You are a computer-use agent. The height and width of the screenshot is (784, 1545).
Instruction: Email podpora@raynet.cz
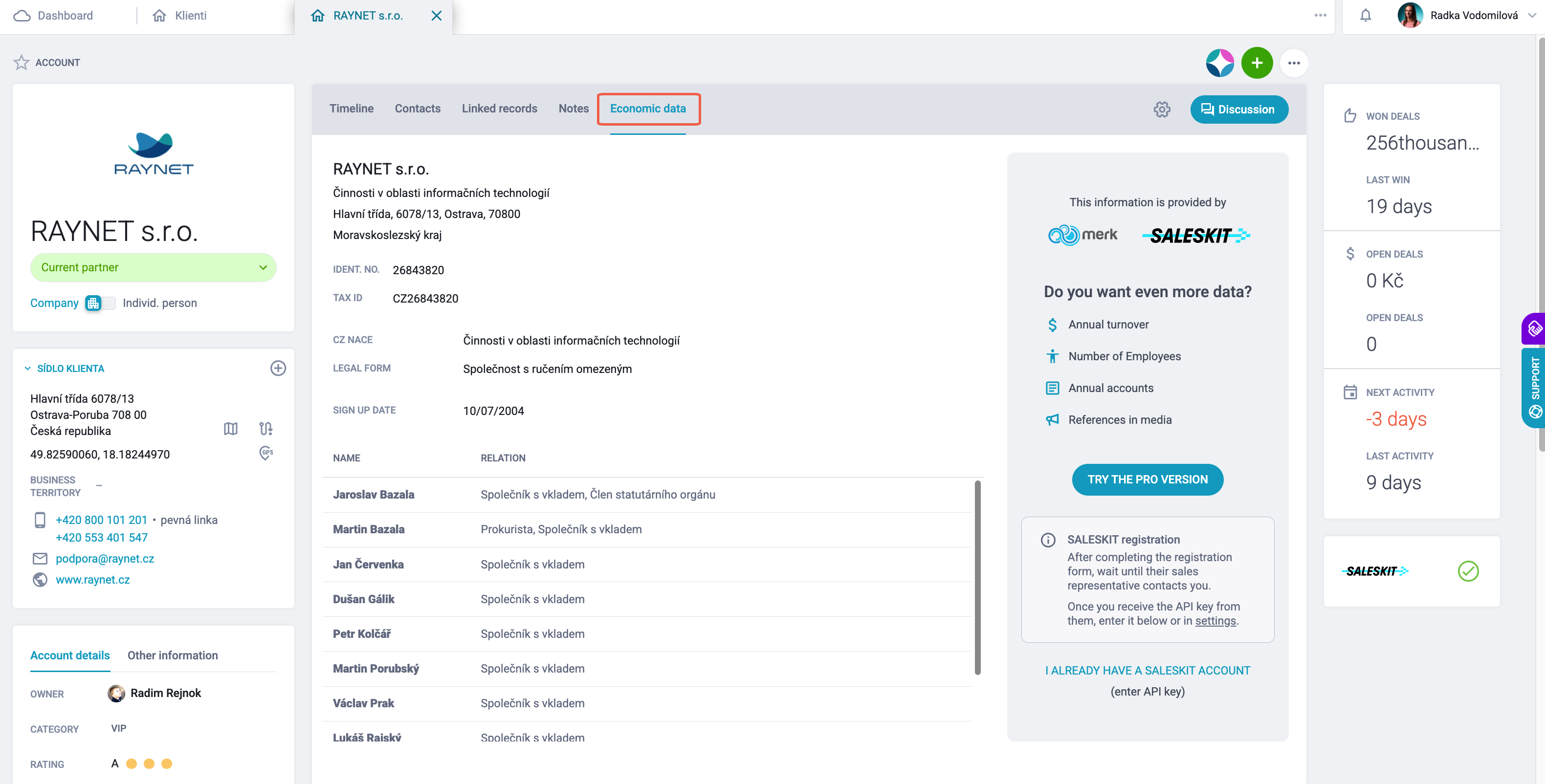[x=105, y=559]
